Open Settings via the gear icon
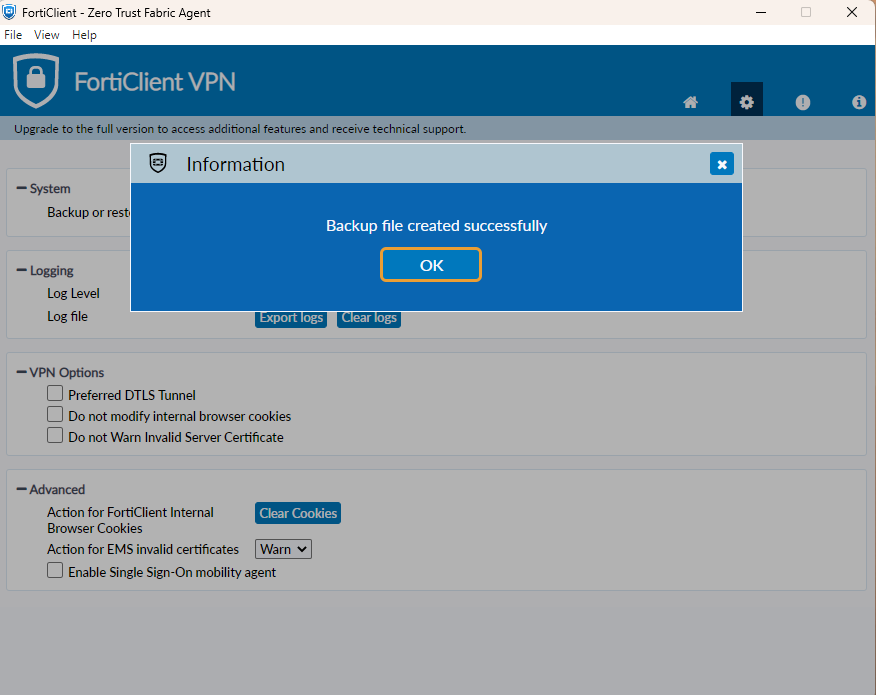The height and width of the screenshot is (695, 876). tap(747, 102)
